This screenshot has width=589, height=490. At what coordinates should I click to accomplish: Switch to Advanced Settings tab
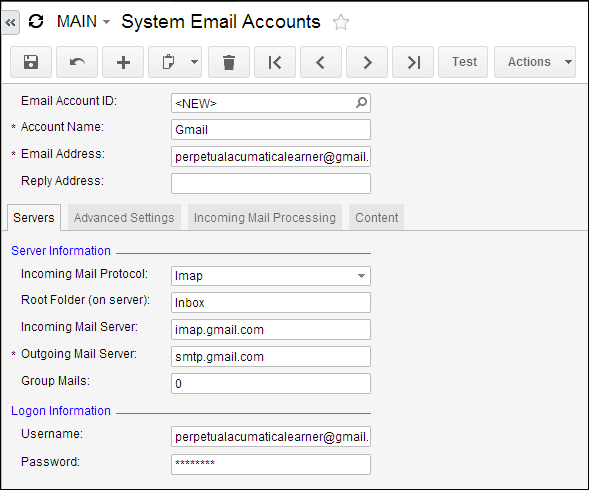tap(124, 218)
